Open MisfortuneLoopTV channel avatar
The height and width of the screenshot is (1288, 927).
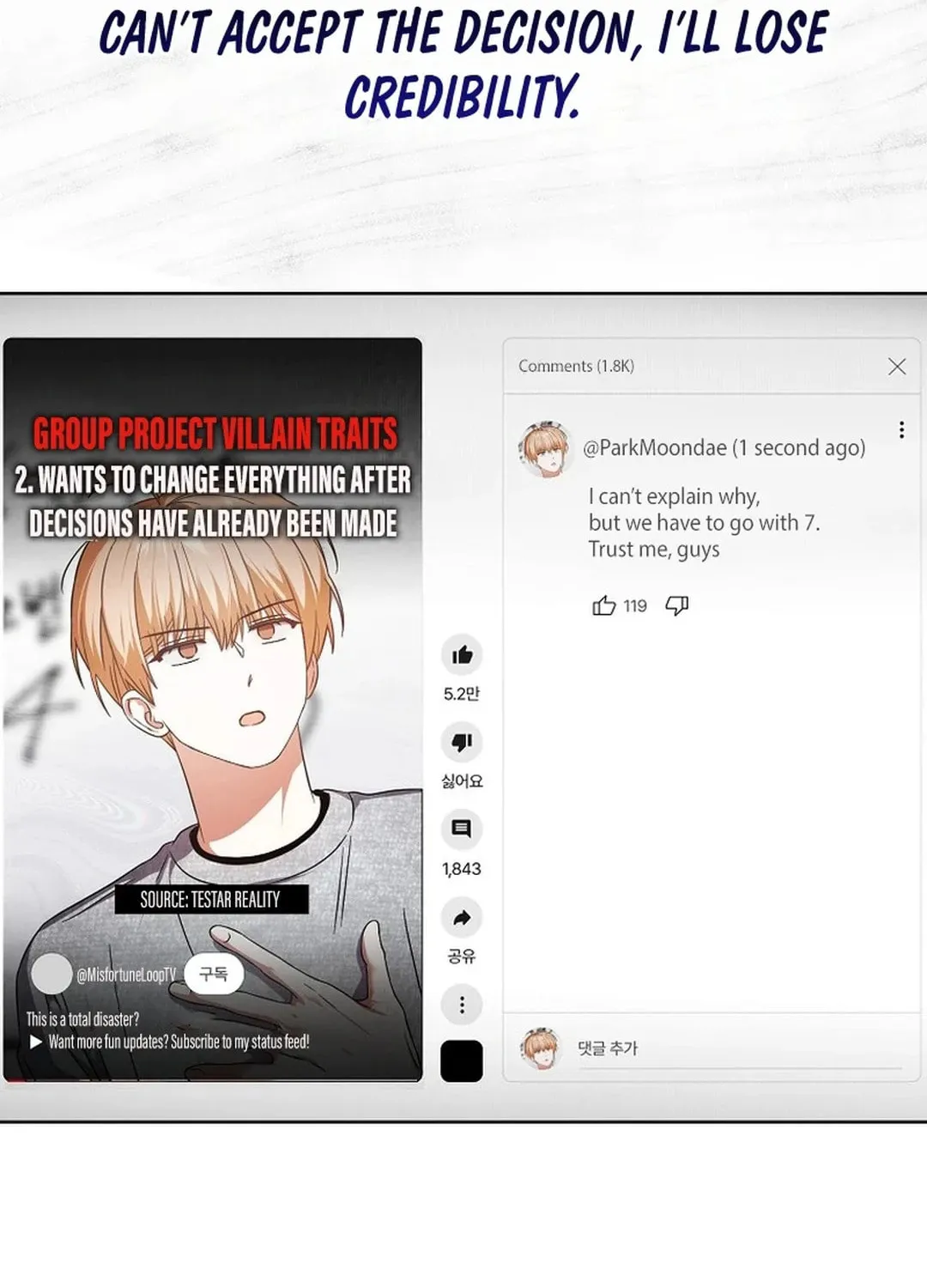pyautogui.click(x=51, y=974)
